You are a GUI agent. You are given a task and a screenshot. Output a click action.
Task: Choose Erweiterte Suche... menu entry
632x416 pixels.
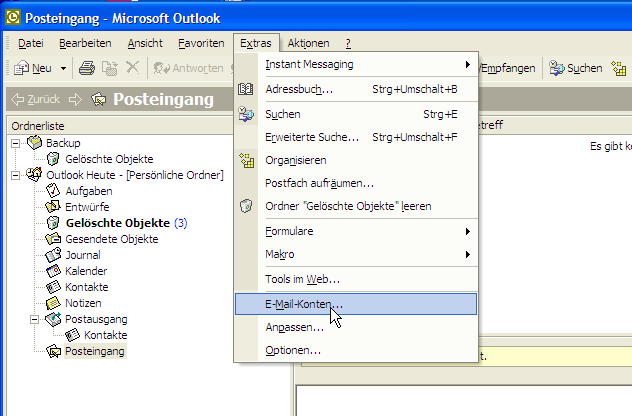(356, 137)
